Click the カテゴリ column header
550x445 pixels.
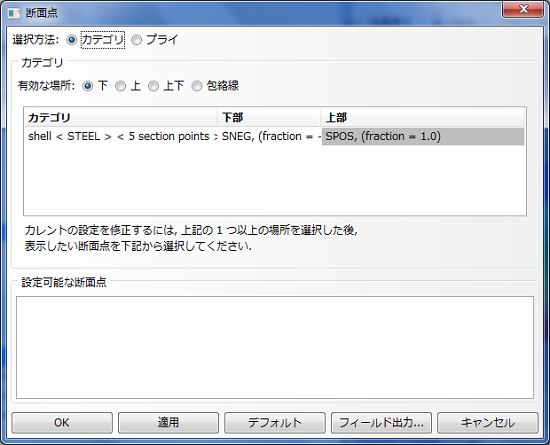121,117
